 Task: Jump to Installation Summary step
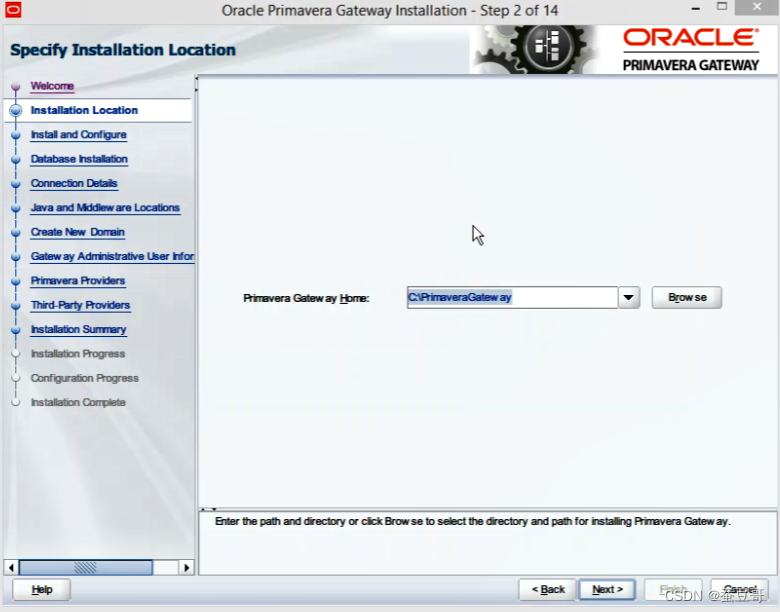coord(79,329)
